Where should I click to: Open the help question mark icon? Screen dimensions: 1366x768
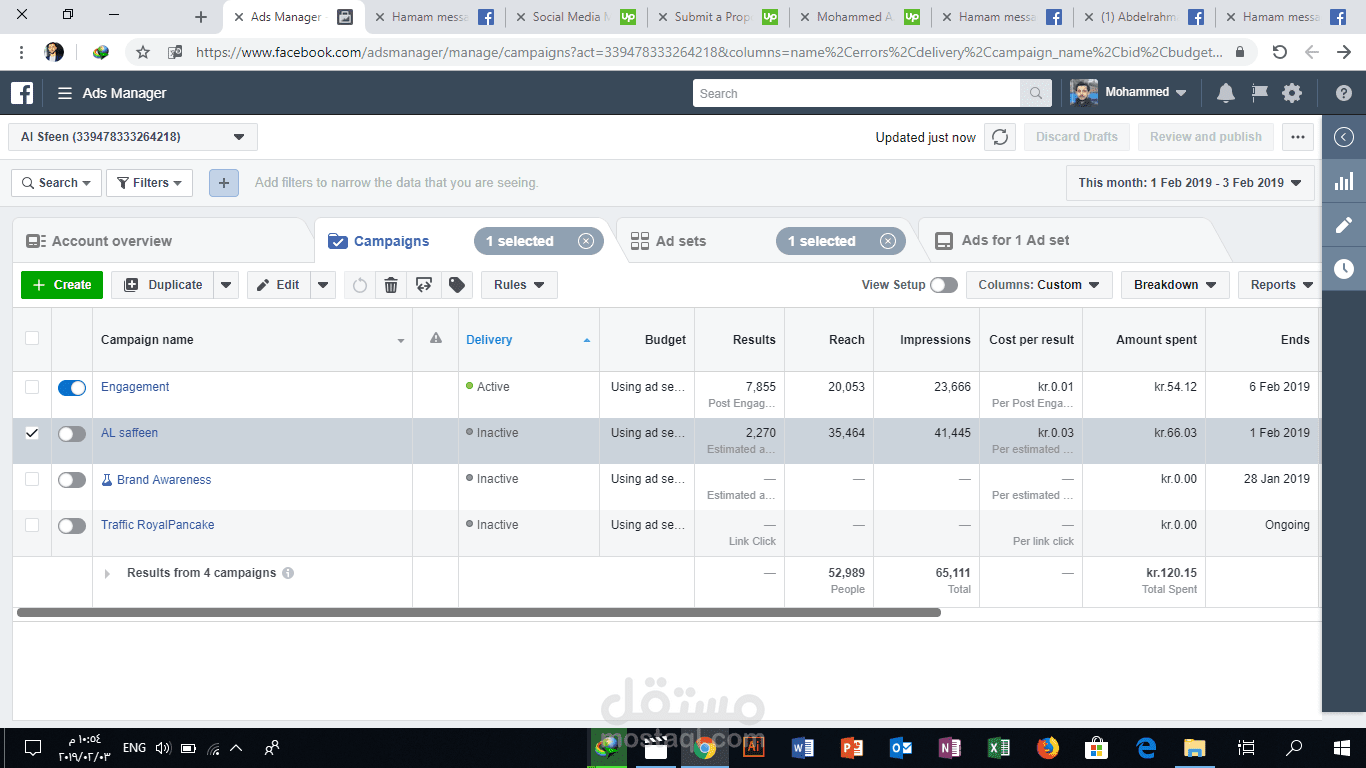(1344, 93)
